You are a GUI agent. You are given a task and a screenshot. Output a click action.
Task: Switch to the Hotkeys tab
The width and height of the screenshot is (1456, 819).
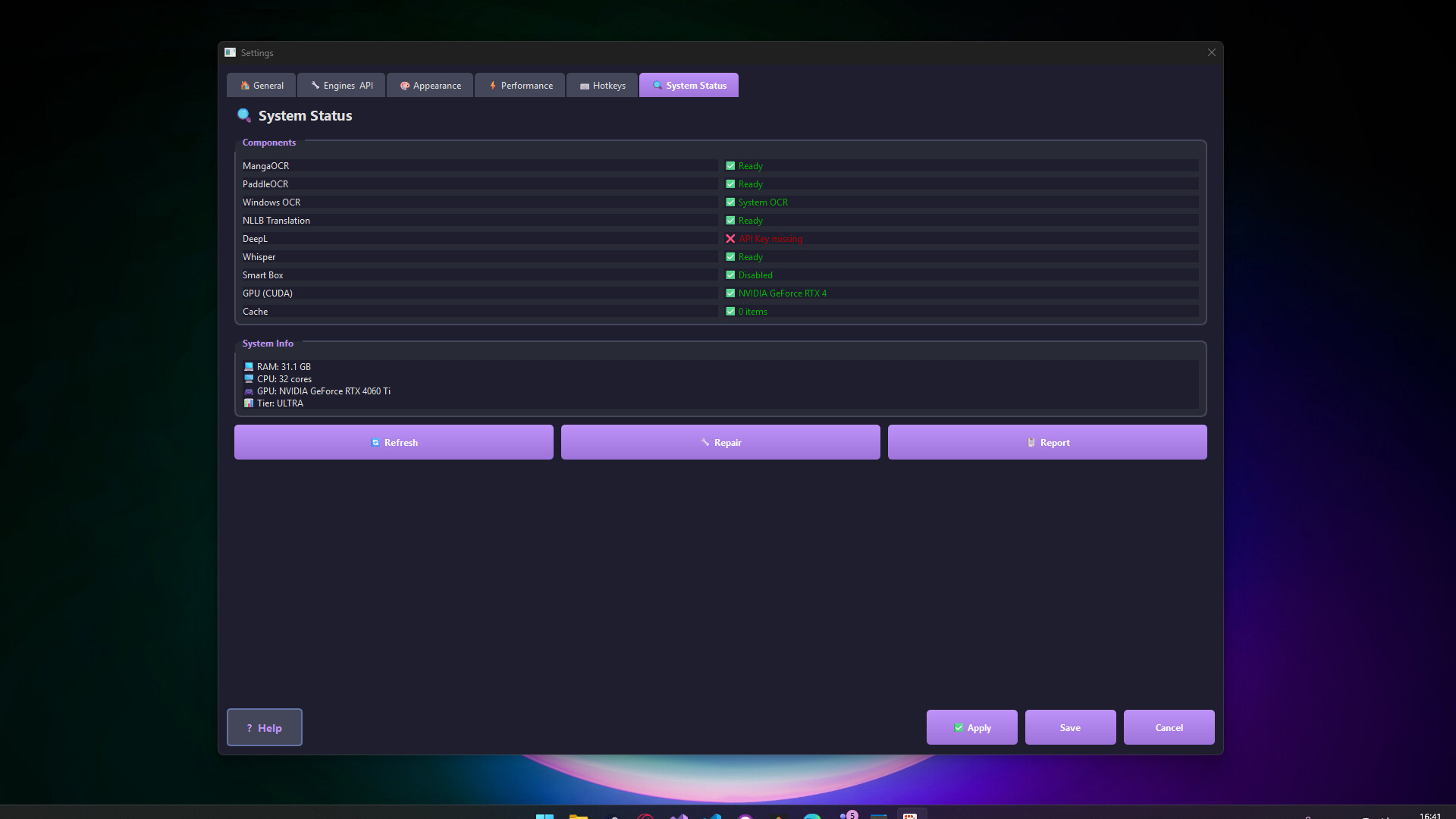click(x=601, y=85)
